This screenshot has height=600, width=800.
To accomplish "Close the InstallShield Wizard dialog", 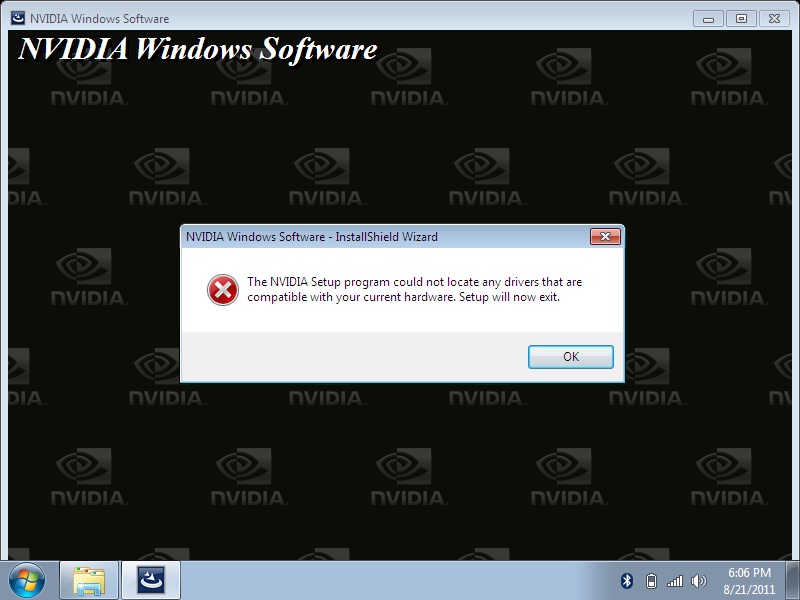I will tap(605, 236).
